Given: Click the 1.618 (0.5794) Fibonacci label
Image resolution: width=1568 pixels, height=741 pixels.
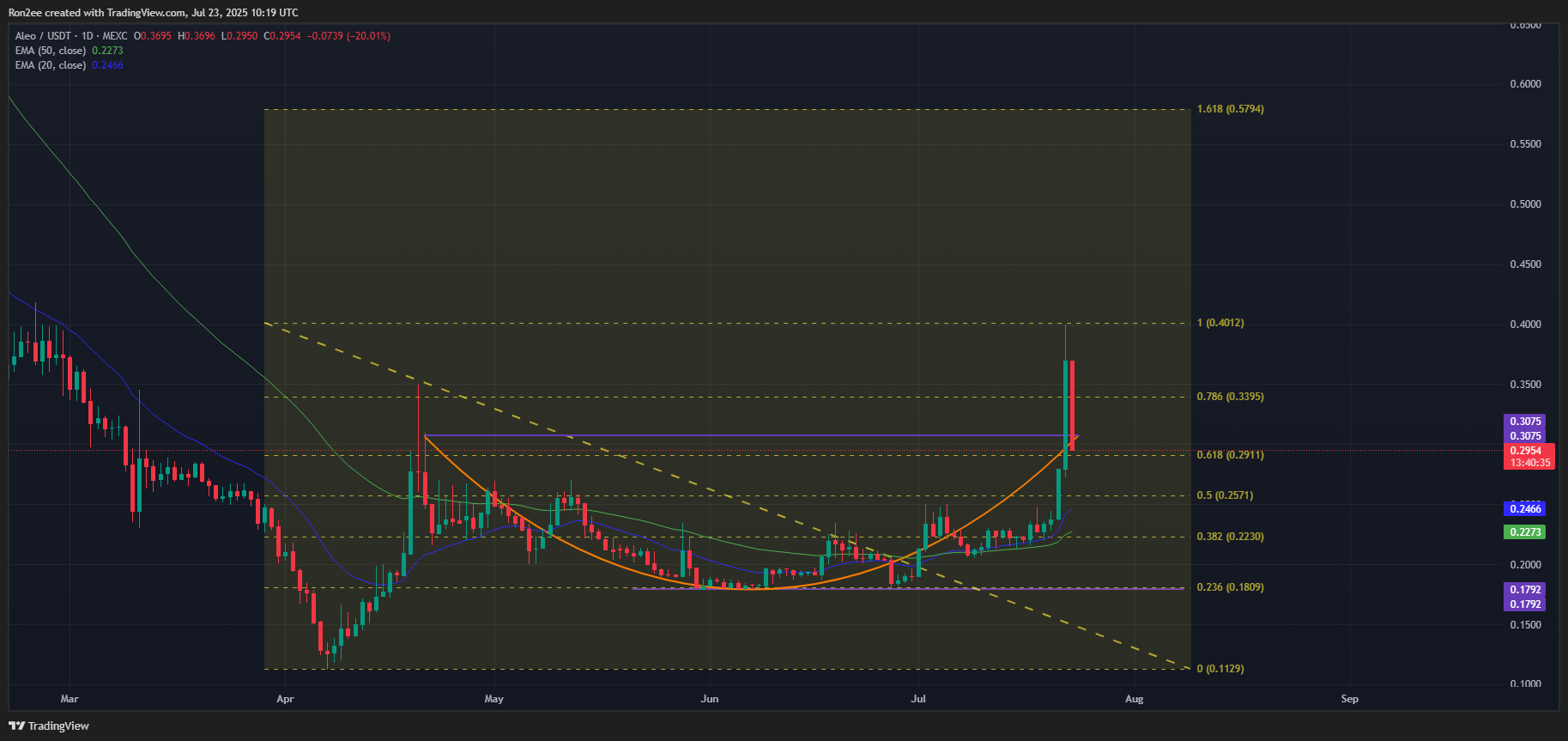Looking at the screenshot, I should [1230, 109].
